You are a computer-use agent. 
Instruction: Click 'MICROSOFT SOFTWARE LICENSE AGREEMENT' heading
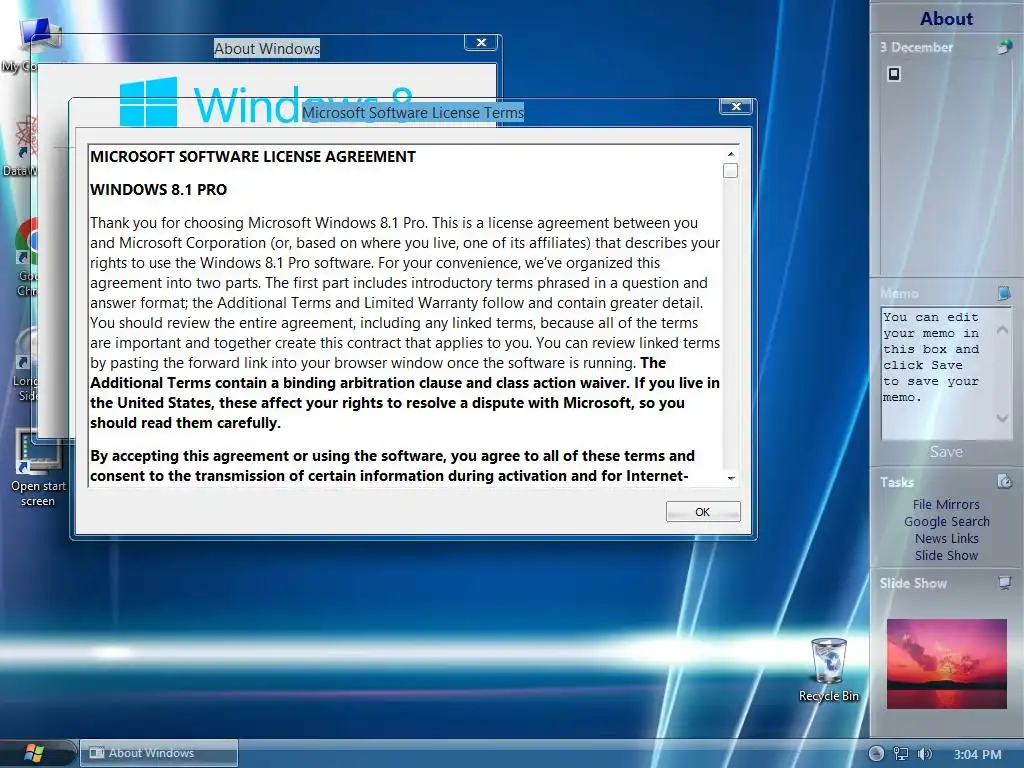pyautogui.click(x=253, y=157)
